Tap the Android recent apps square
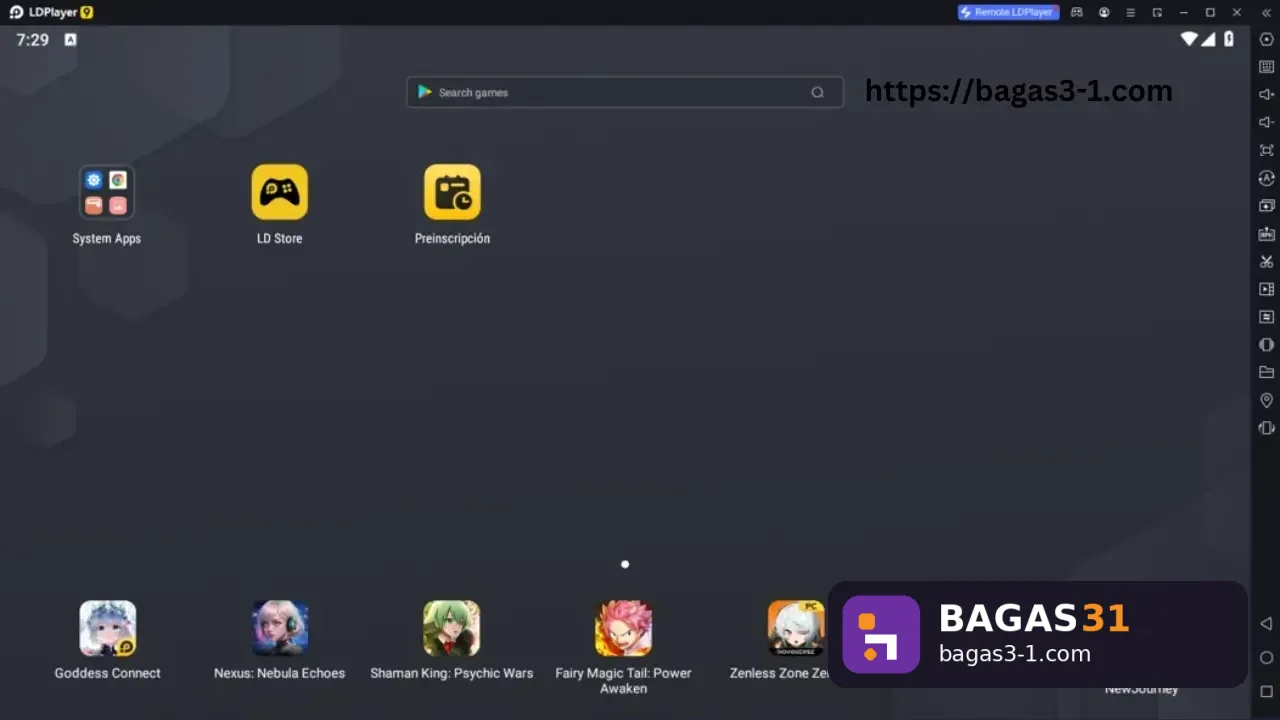This screenshot has width=1280, height=720. [1266, 692]
